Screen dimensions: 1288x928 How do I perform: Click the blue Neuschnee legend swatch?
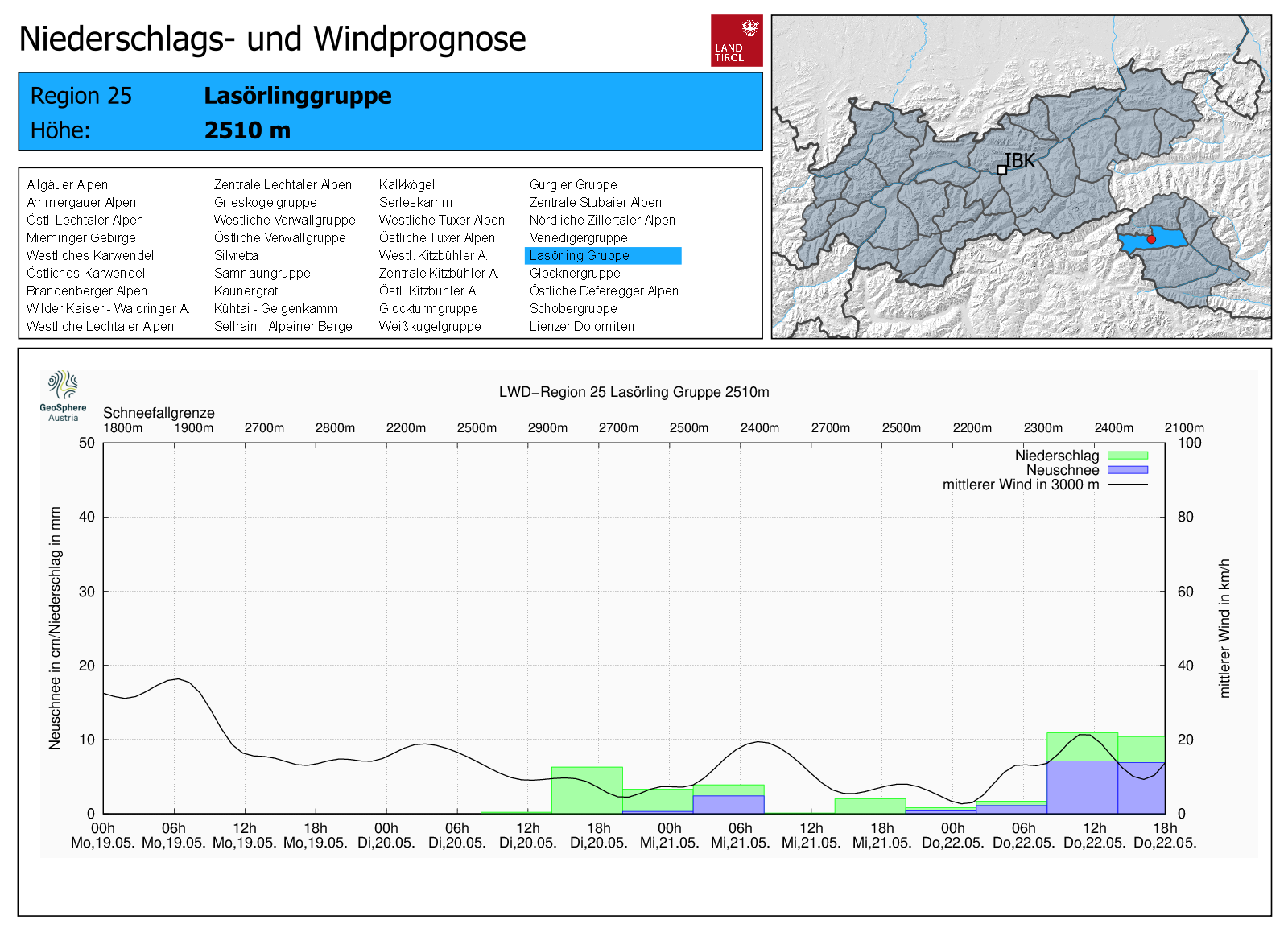[1127, 470]
